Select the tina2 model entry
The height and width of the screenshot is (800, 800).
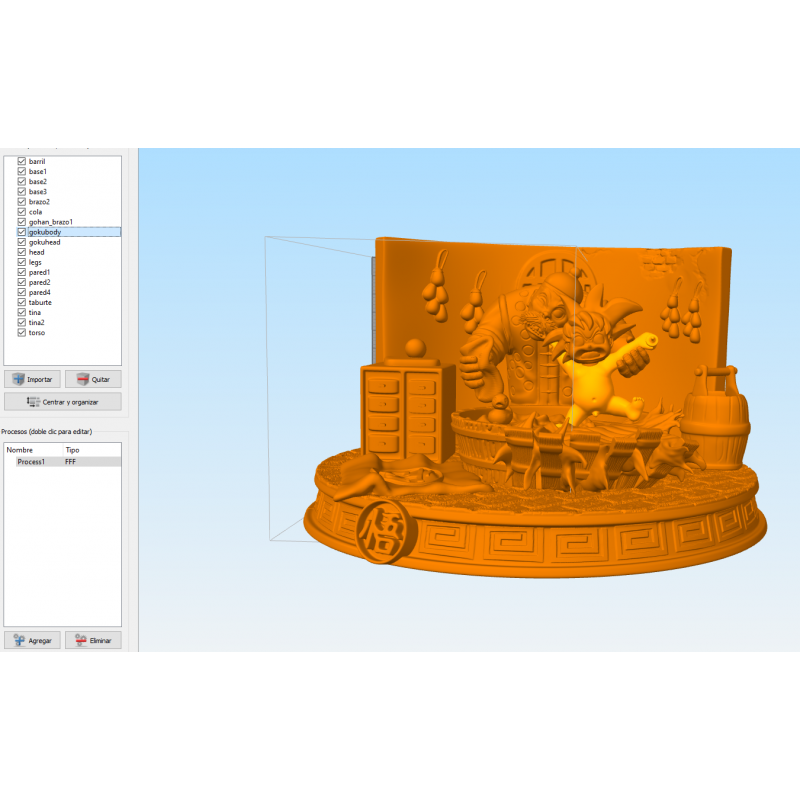pos(37,323)
